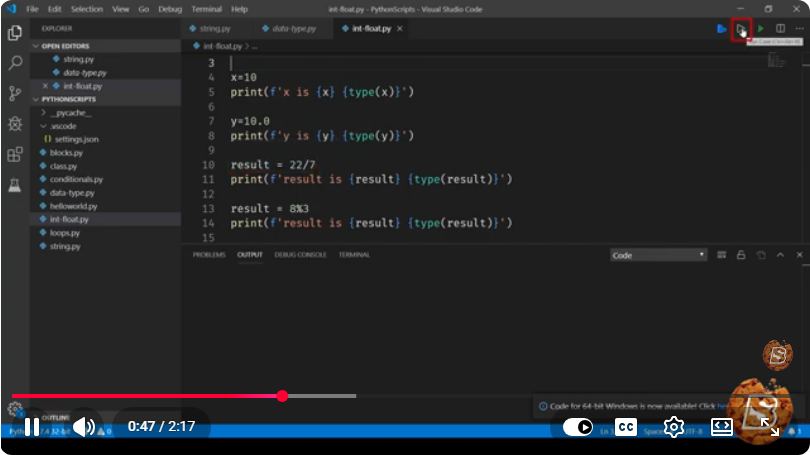
Task: Click code line 'result = 22/7'
Action: click(x=273, y=165)
